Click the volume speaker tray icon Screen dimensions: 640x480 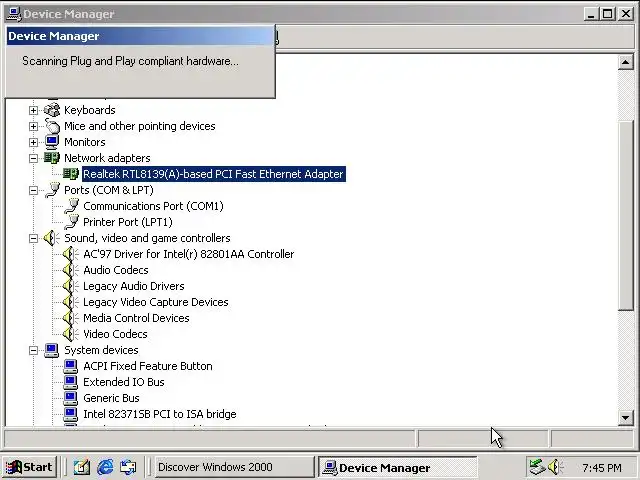pos(556,467)
